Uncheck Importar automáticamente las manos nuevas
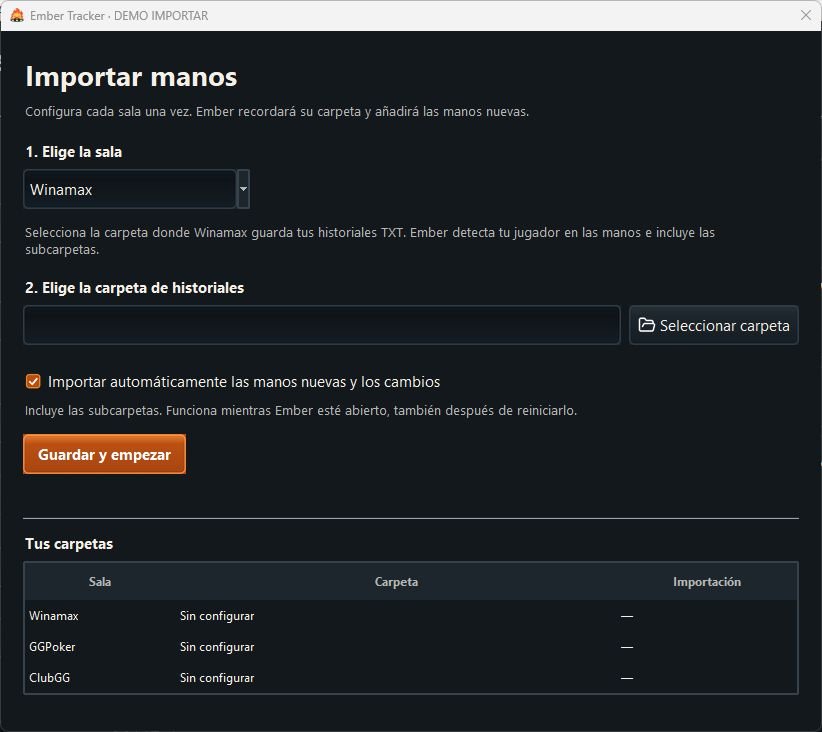 coord(33,381)
